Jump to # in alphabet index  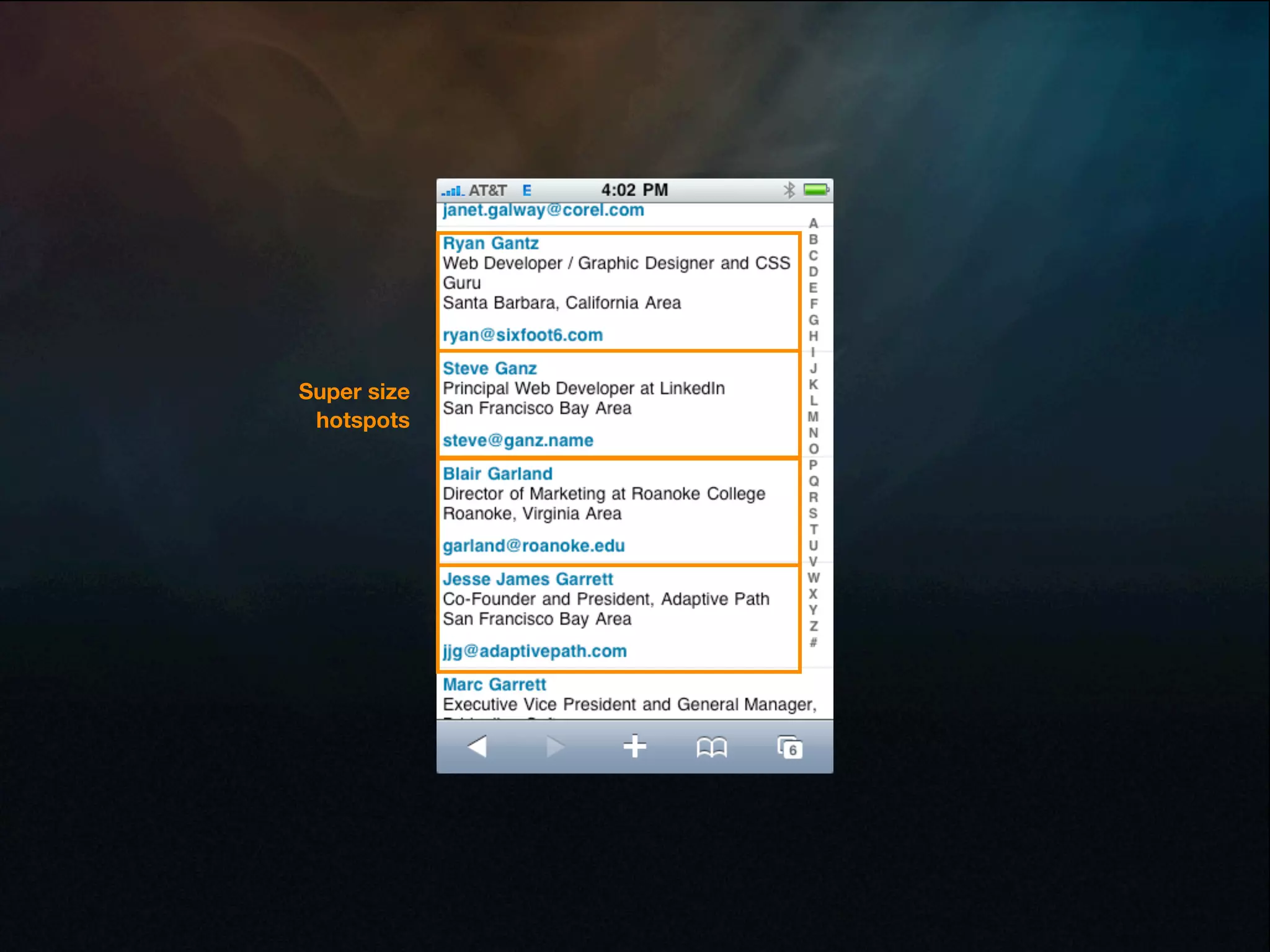point(813,642)
